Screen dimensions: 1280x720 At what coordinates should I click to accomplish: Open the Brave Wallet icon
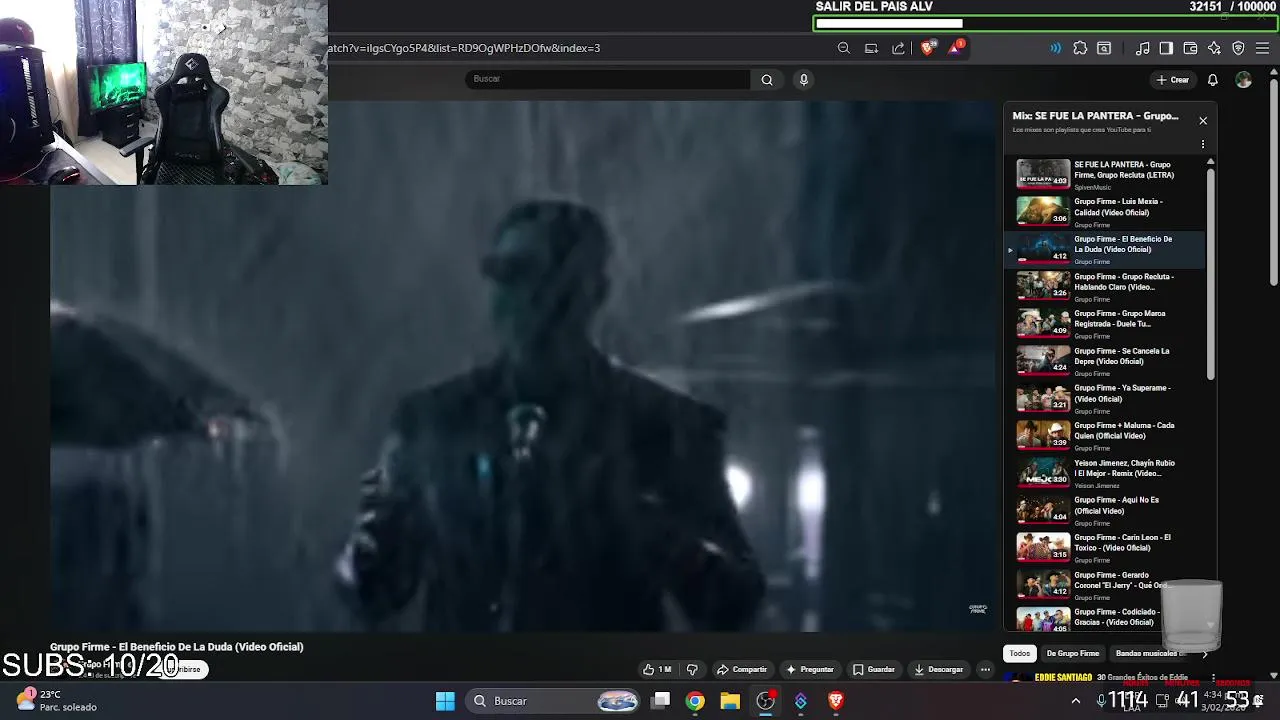[x=1190, y=48]
